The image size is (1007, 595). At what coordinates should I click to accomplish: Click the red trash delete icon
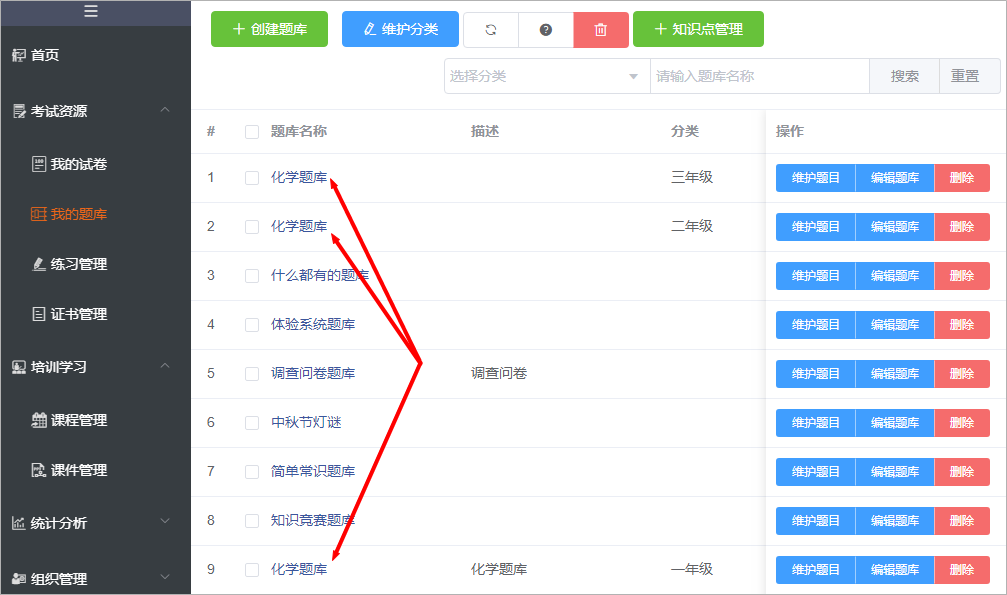600,30
